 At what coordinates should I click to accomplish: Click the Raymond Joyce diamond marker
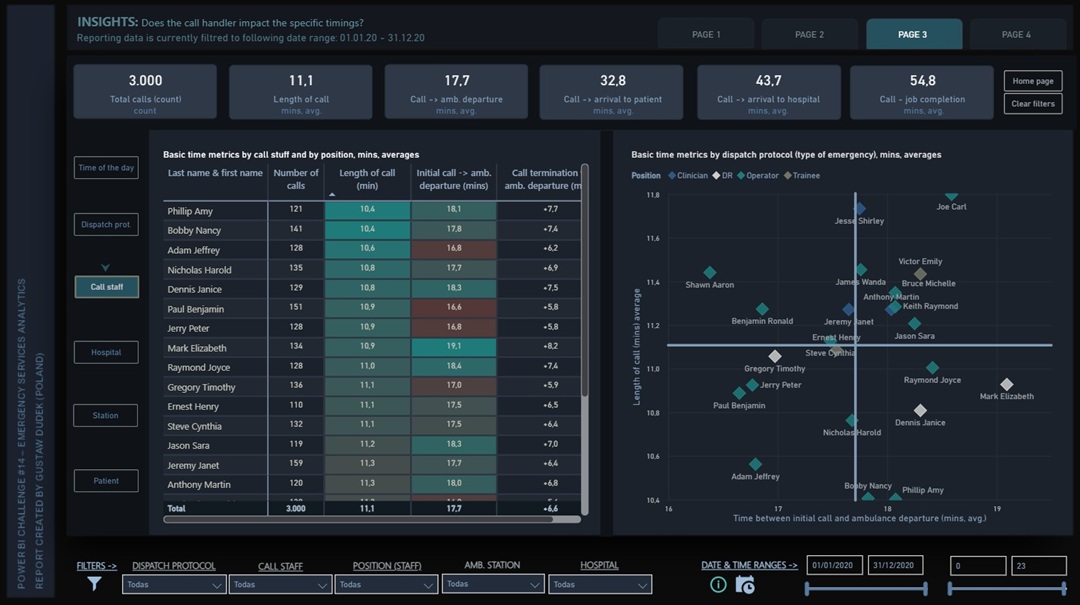pos(932,368)
